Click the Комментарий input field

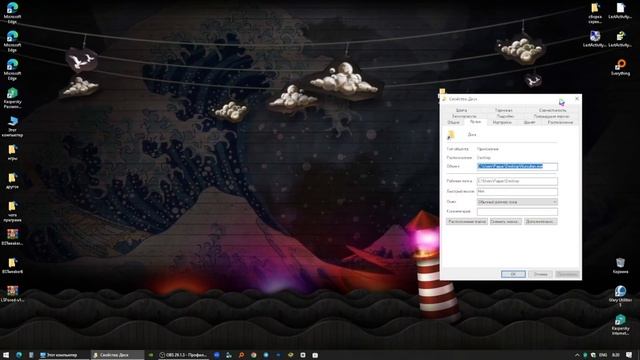point(517,211)
